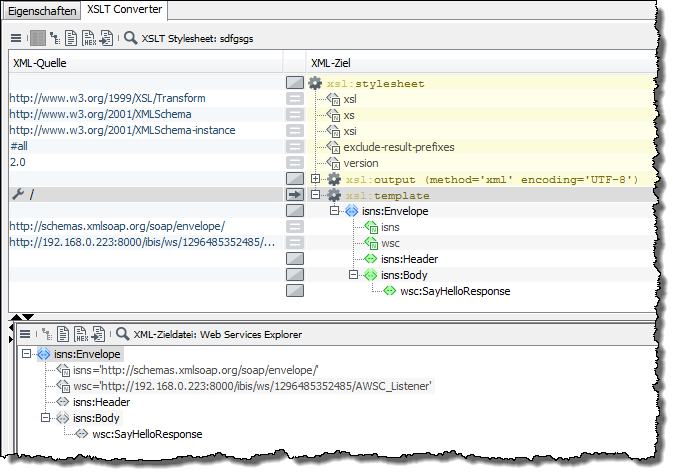The image size is (676, 476).
Task: Expand the xsl:output node
Action: [x=316, y=179]
